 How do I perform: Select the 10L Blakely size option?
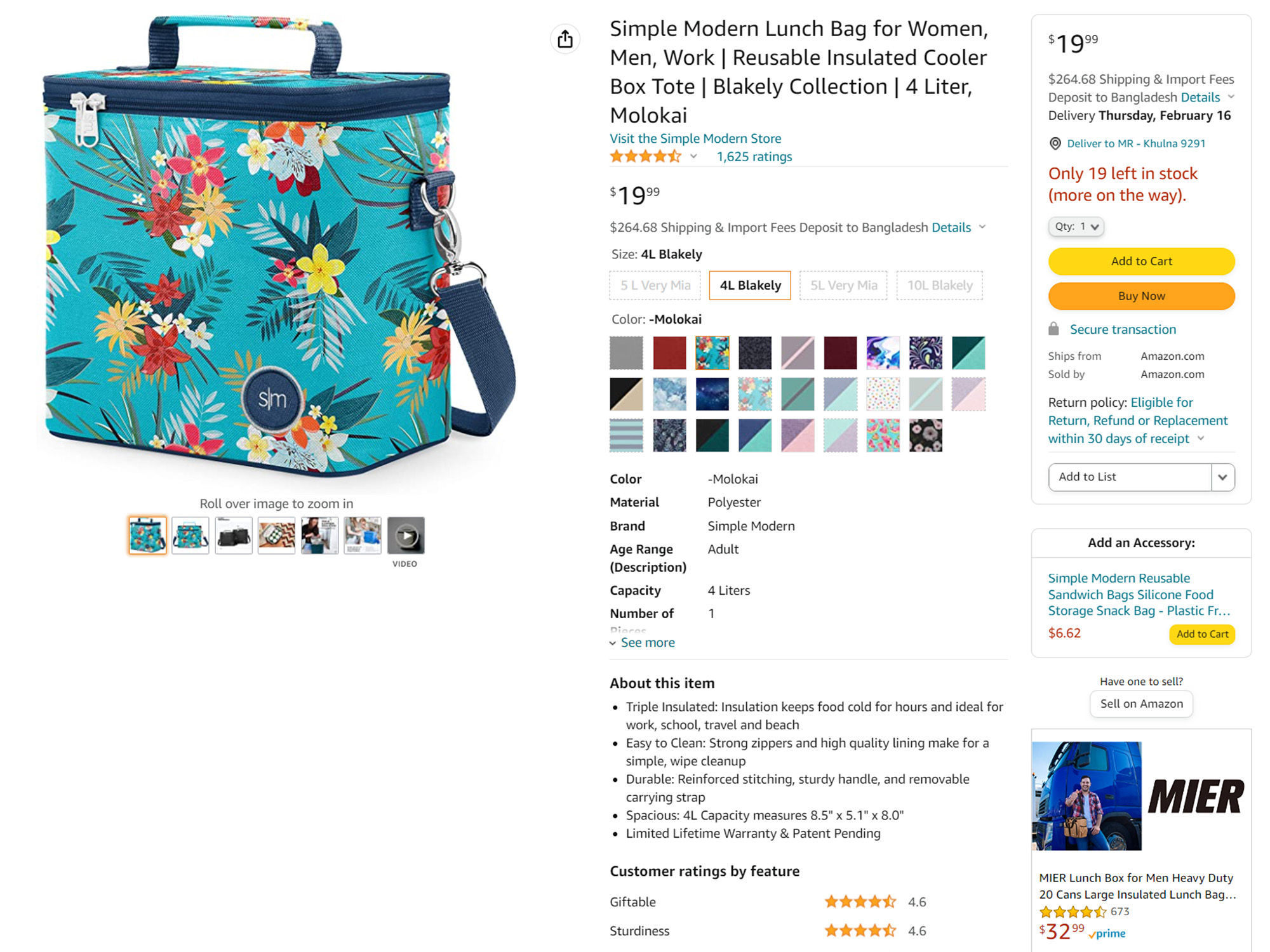[x=939, y=285]
